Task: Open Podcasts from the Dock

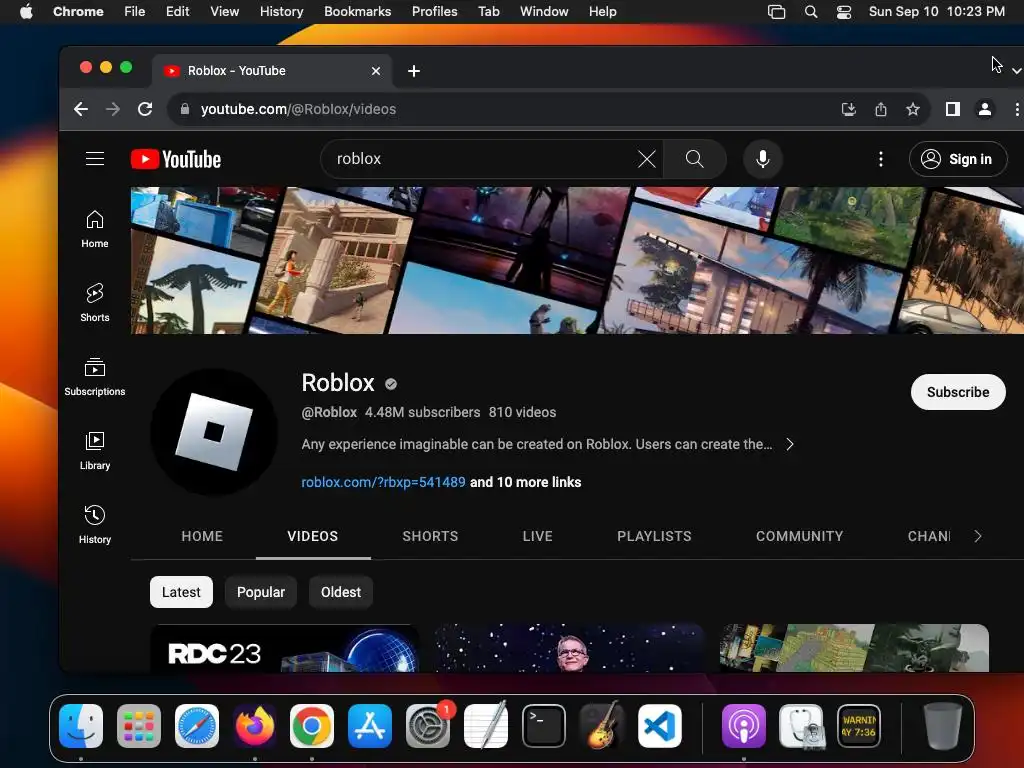Action: [x=744, y=726]
